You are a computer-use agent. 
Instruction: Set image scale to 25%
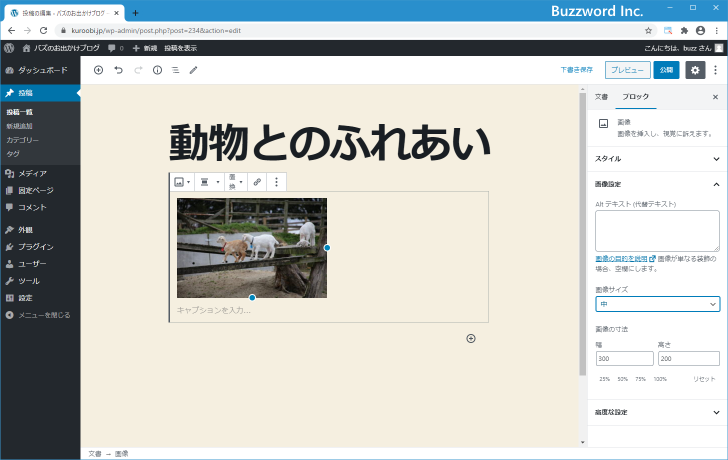point(604,379)
